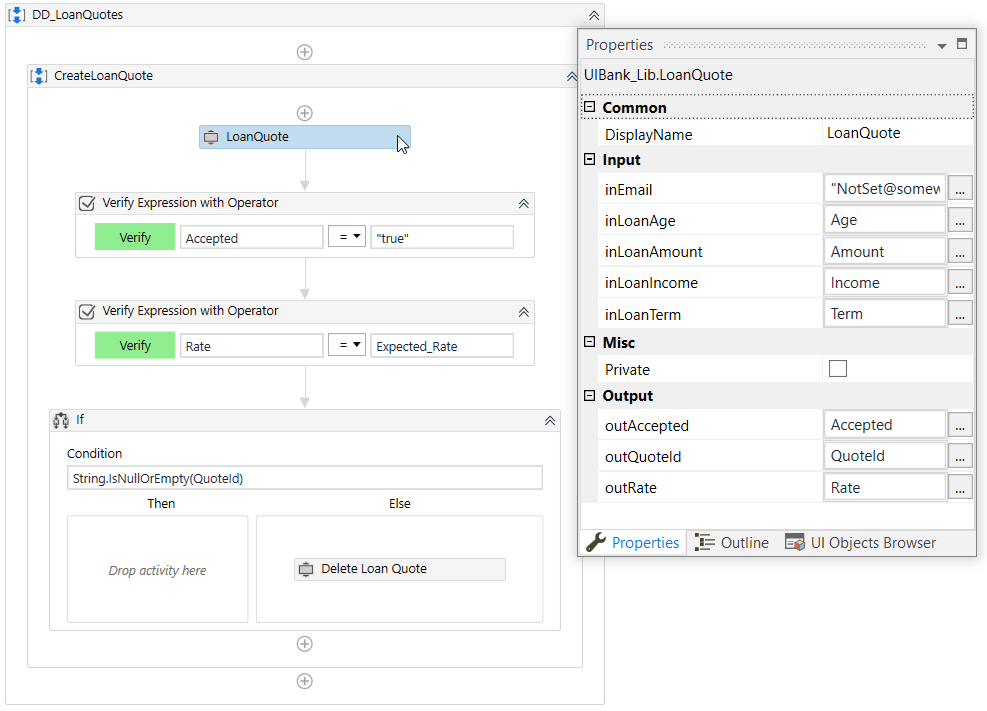Open operator dropdown for Accepted verification

347,237
